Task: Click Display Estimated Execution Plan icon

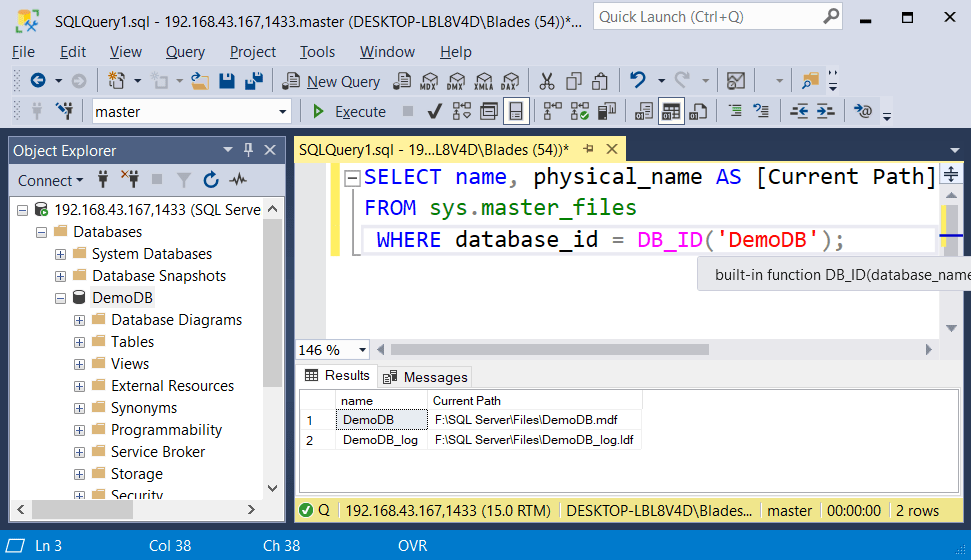Action: [x=461, y=112]
